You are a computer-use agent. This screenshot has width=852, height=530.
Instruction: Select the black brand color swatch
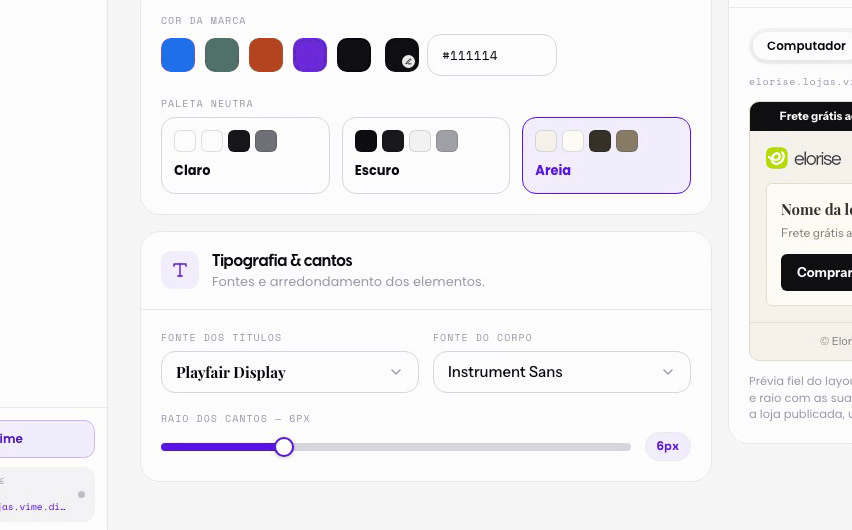[x=354, y=55]
